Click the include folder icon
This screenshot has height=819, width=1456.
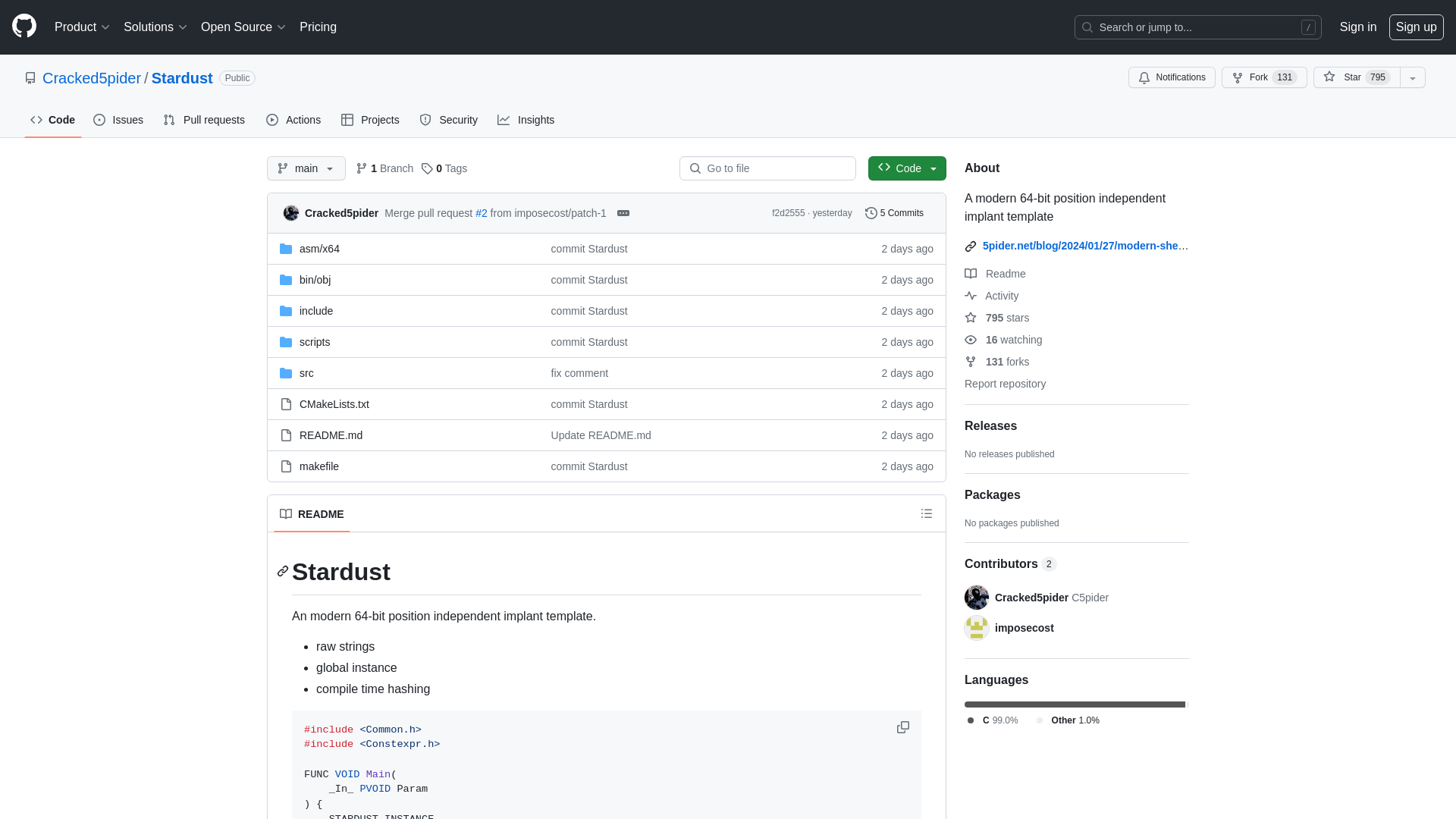(286, 311)
